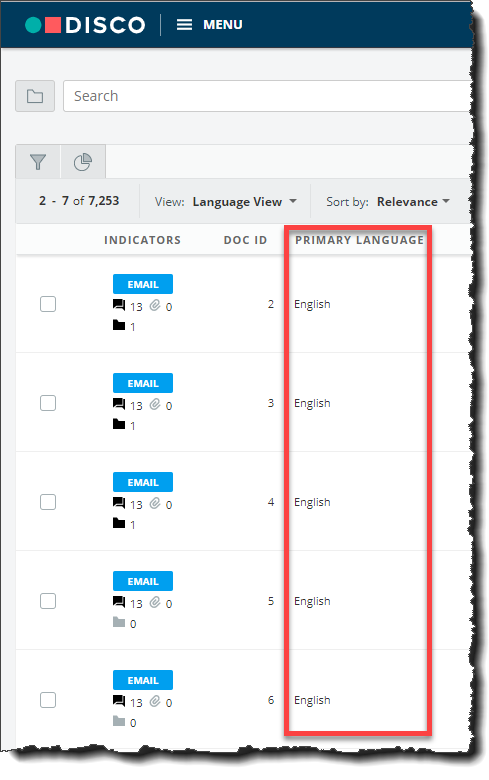Click the hamburger MENU icon

pos(185,24)
